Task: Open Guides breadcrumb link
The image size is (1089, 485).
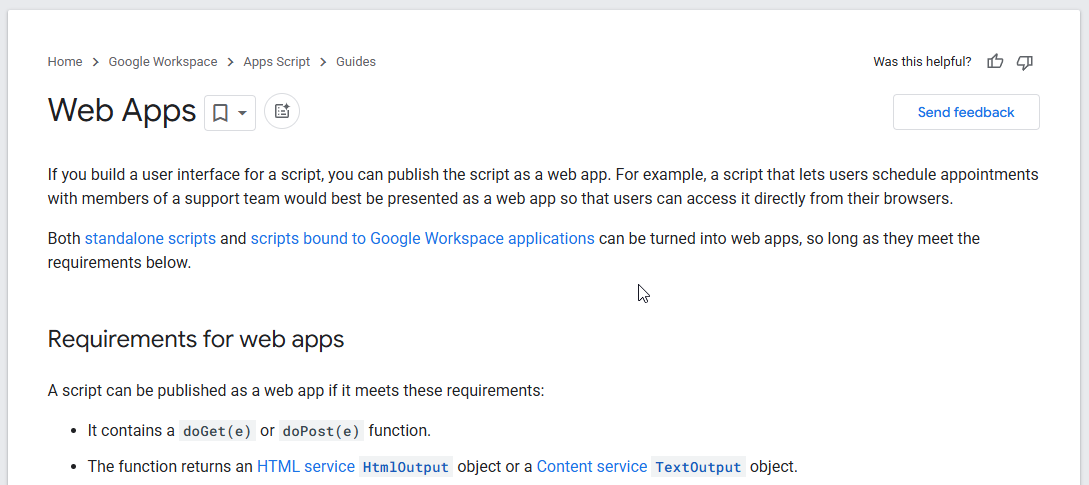Action: pos(356,62)
